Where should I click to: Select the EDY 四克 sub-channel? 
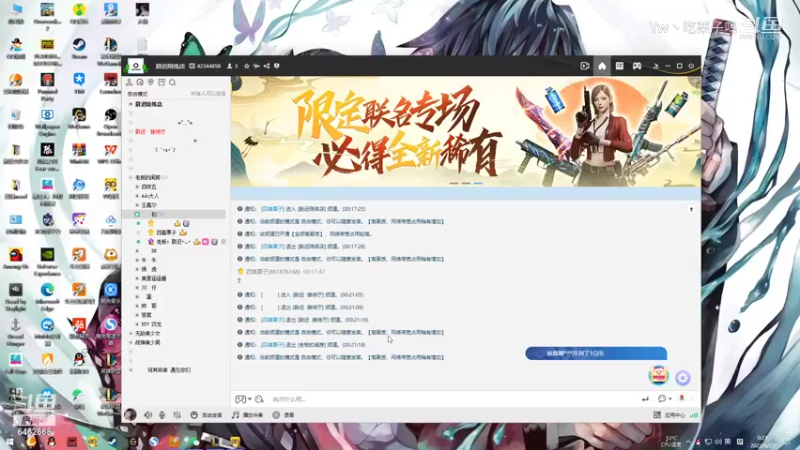click(x=152, y=324)
